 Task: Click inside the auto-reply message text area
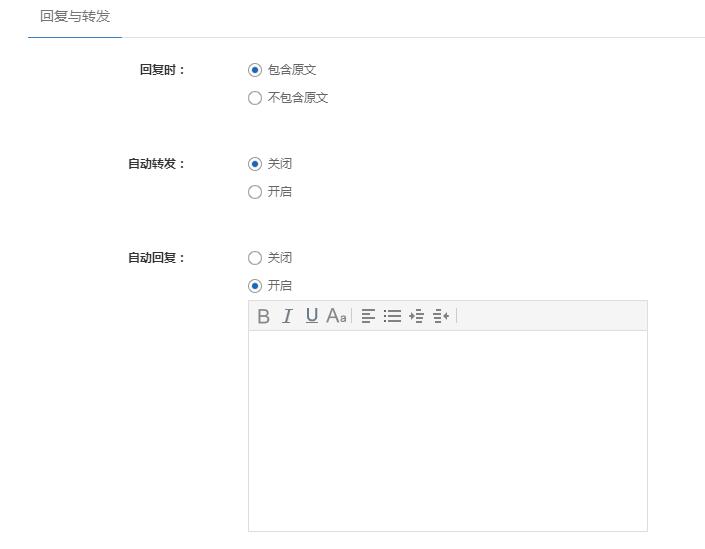(x=447, y=430)
